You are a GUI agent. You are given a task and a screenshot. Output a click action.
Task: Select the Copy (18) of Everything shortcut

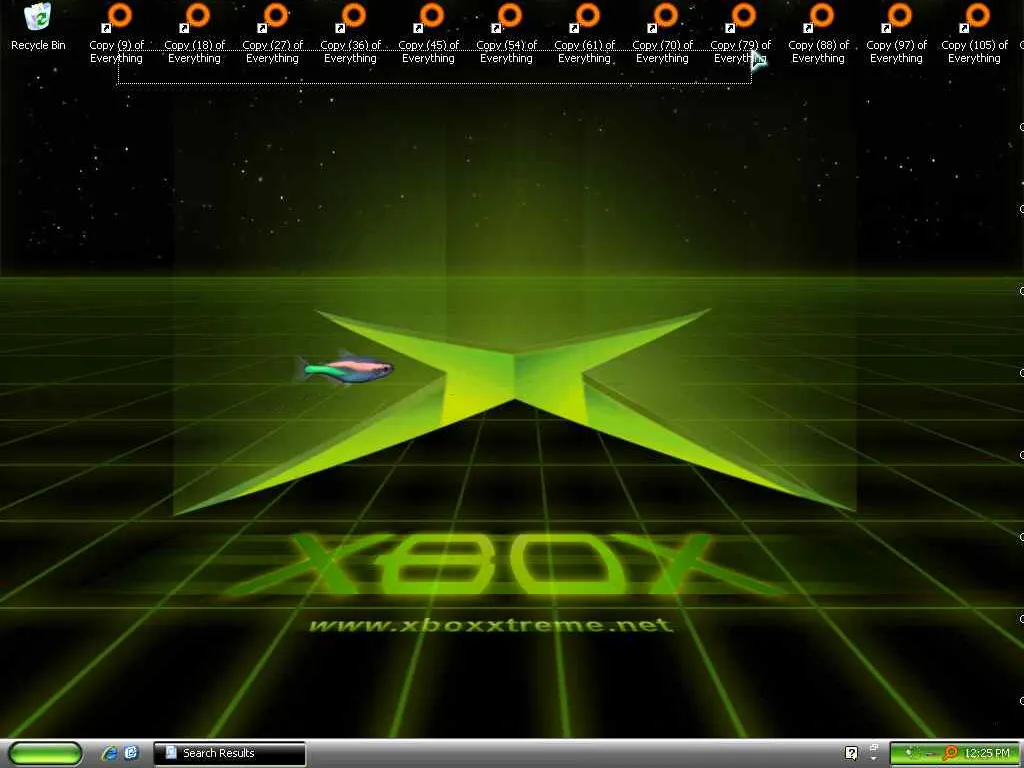point(195,34)
